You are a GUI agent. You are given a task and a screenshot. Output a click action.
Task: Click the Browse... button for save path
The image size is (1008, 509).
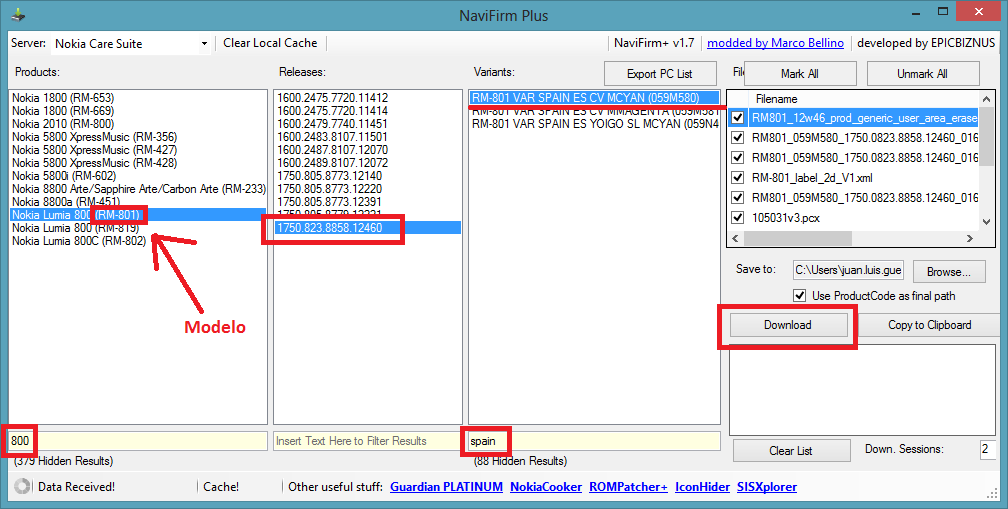point(948,272)
